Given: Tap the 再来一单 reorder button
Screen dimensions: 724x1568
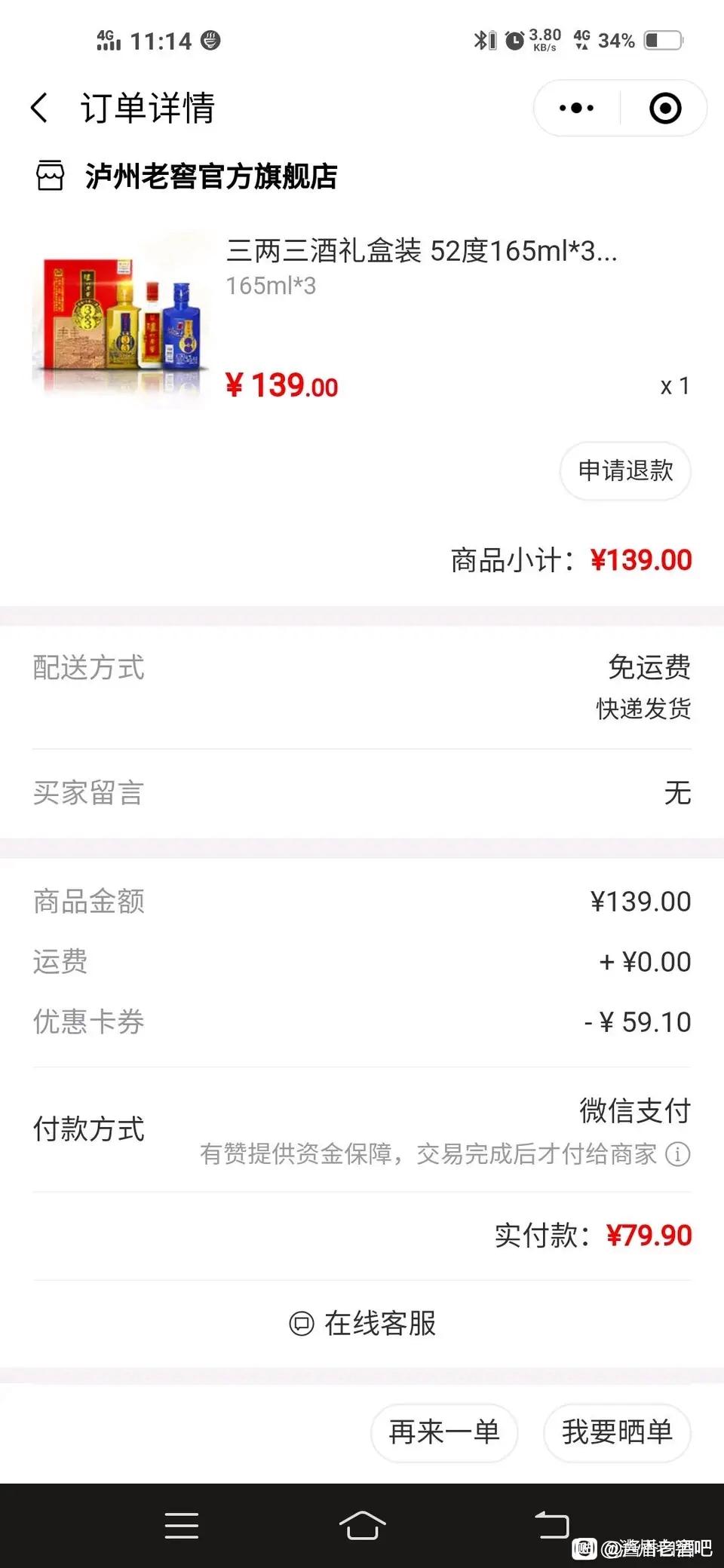Looking at the screenshot, I should coord(444,1432).
